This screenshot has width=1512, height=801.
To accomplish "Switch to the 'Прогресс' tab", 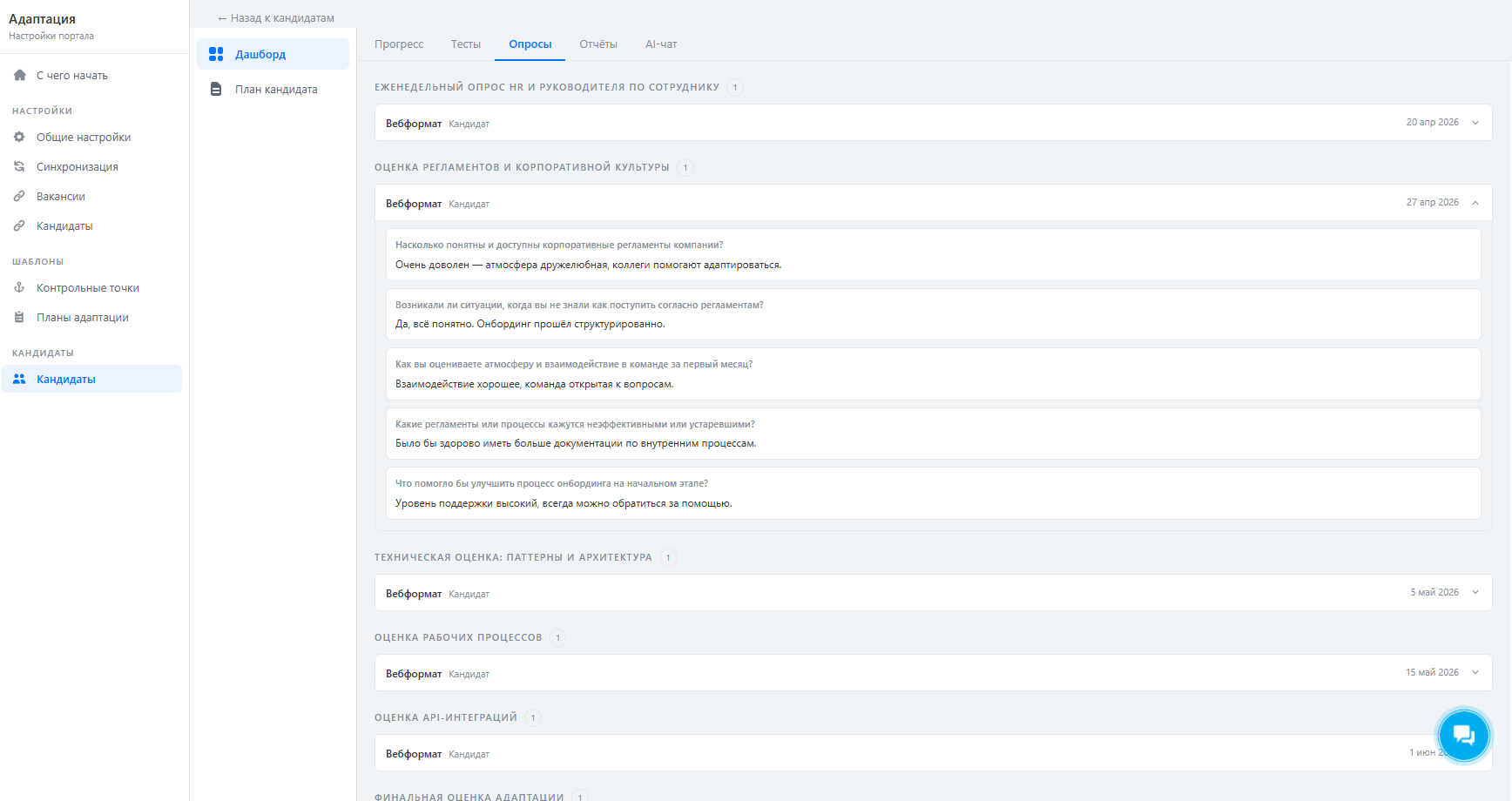I will [399, 44].
